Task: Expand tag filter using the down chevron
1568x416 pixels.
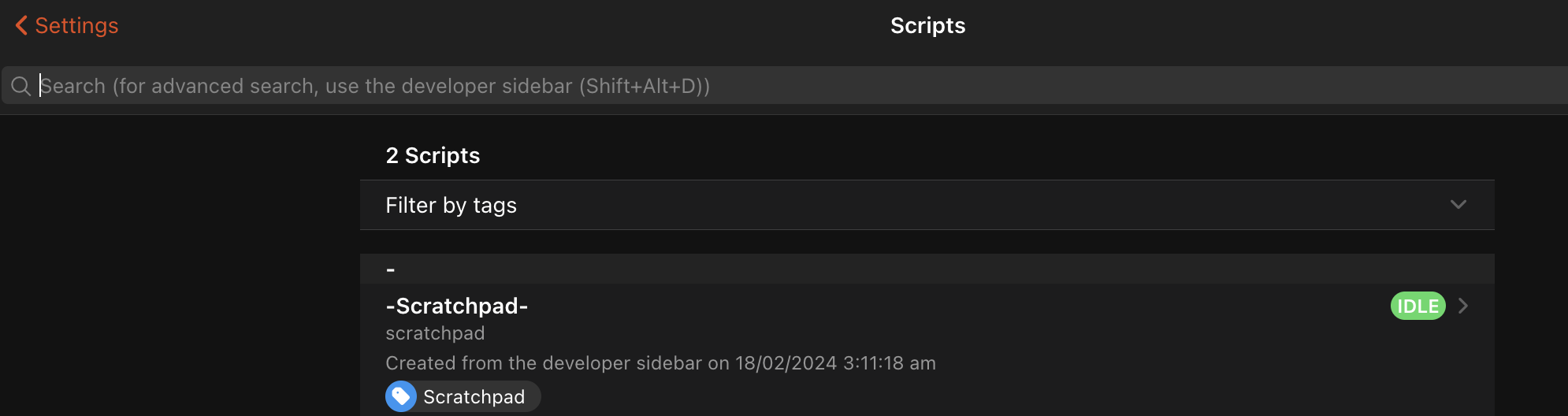Action: pyautogui.click(x=1458, y=205)
